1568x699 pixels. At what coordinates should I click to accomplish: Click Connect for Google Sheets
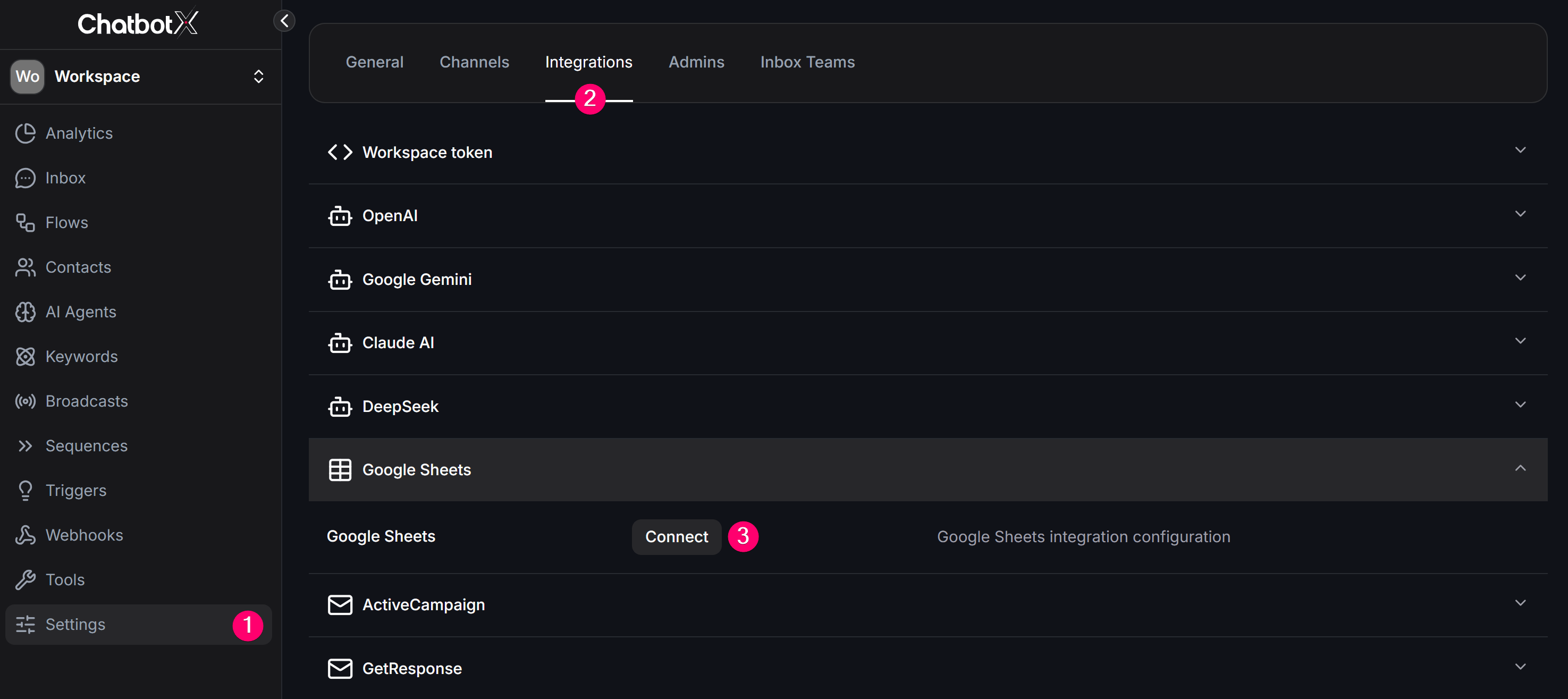click(x=676, y=536)
